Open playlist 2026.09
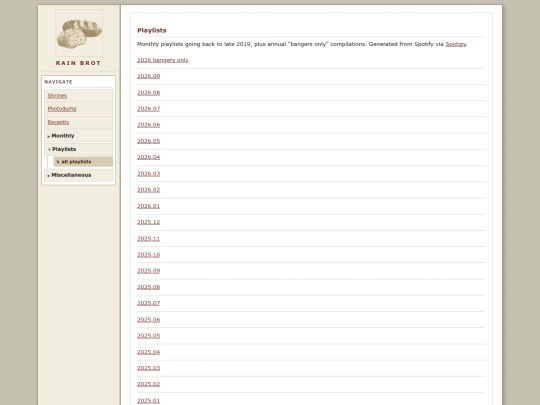540x405 pixels. pos(148,76)
